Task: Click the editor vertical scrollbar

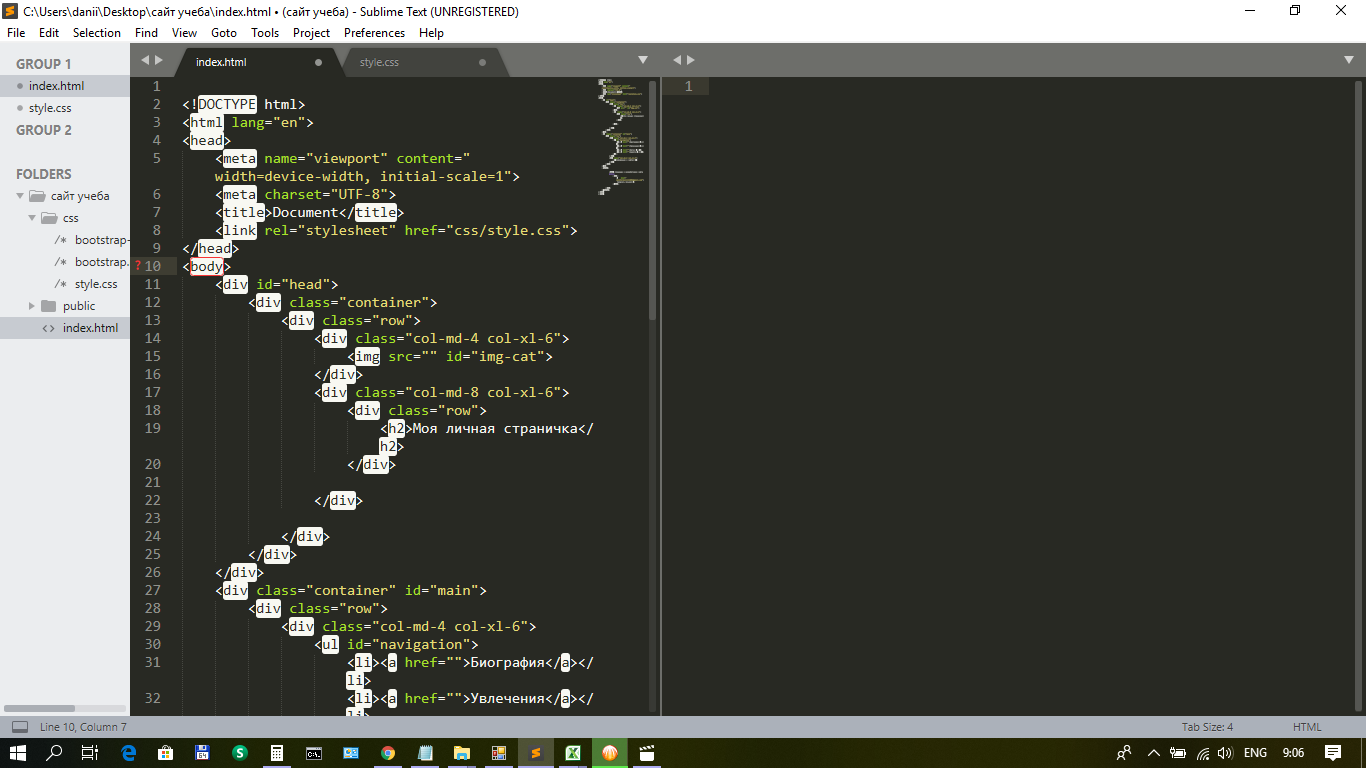Action: (x=653, y=200)
